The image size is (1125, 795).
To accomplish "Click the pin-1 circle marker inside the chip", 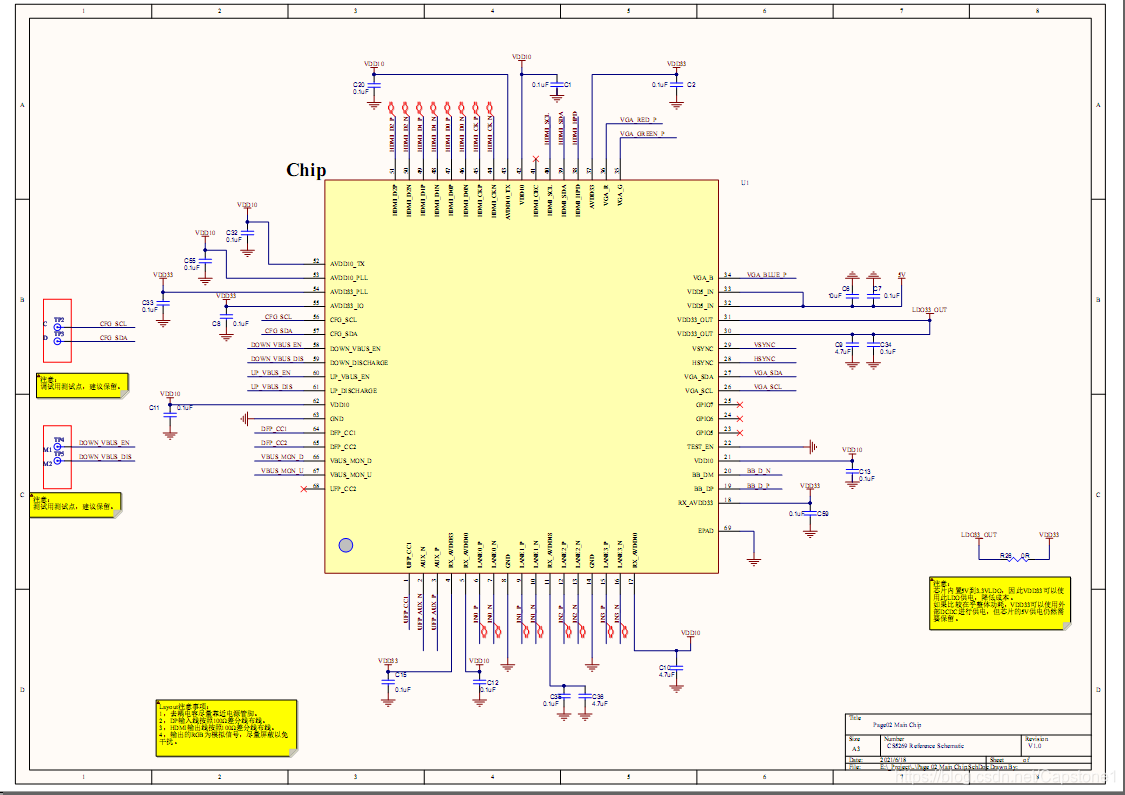I will (x=346, y=545).
